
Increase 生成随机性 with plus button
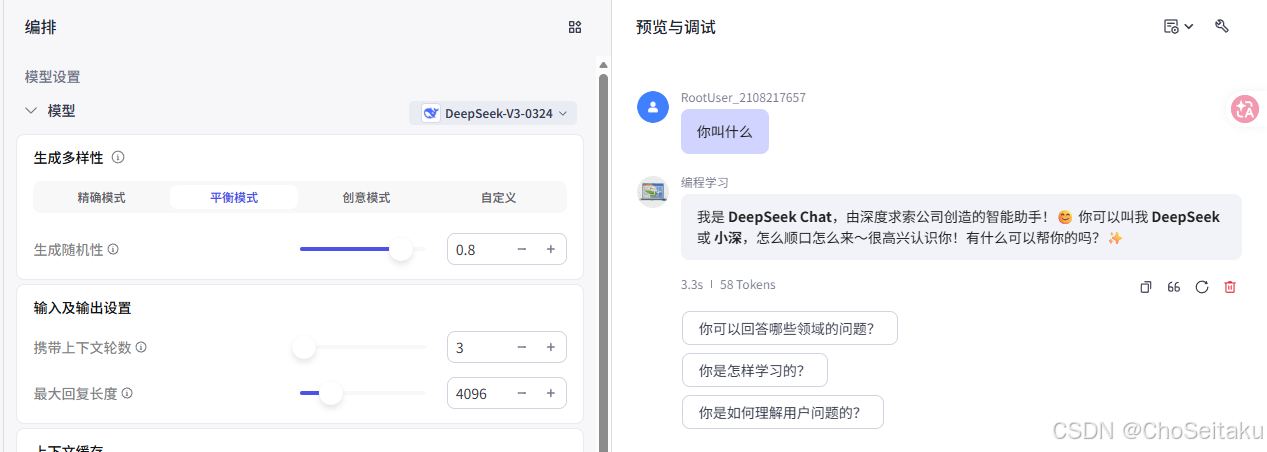click(x=550, y=249)
